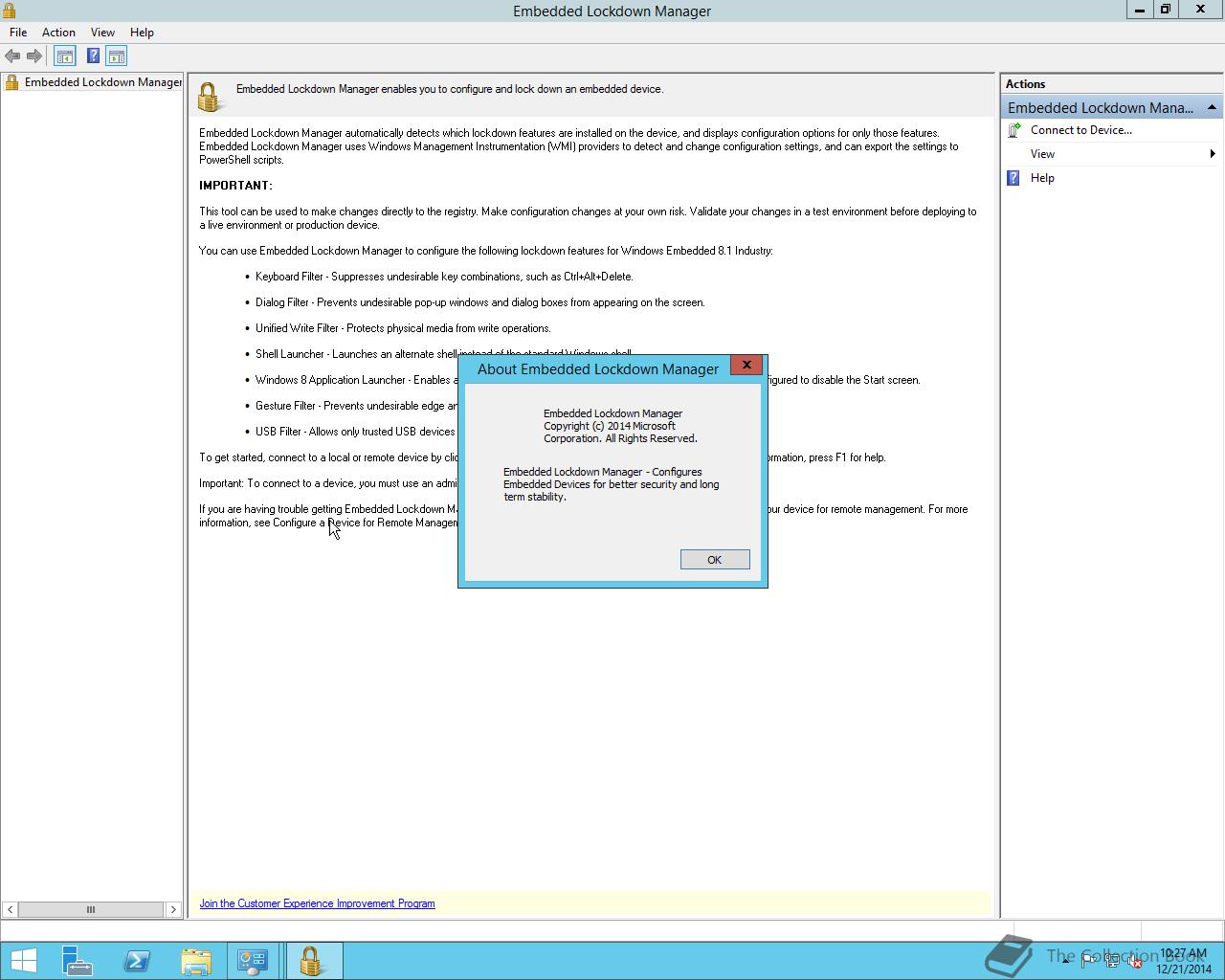Click OK in the About dialog
The height and width of the screenshot is (980, 1225).
pos(715,560)
